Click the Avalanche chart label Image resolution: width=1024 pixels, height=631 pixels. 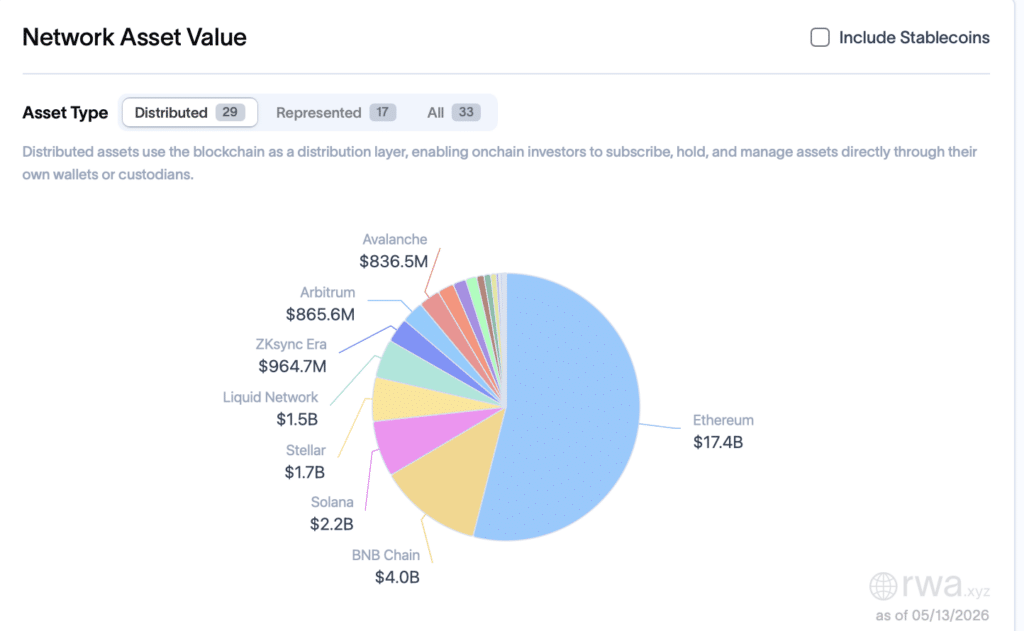pyautogui.click(x=395, y=239)
